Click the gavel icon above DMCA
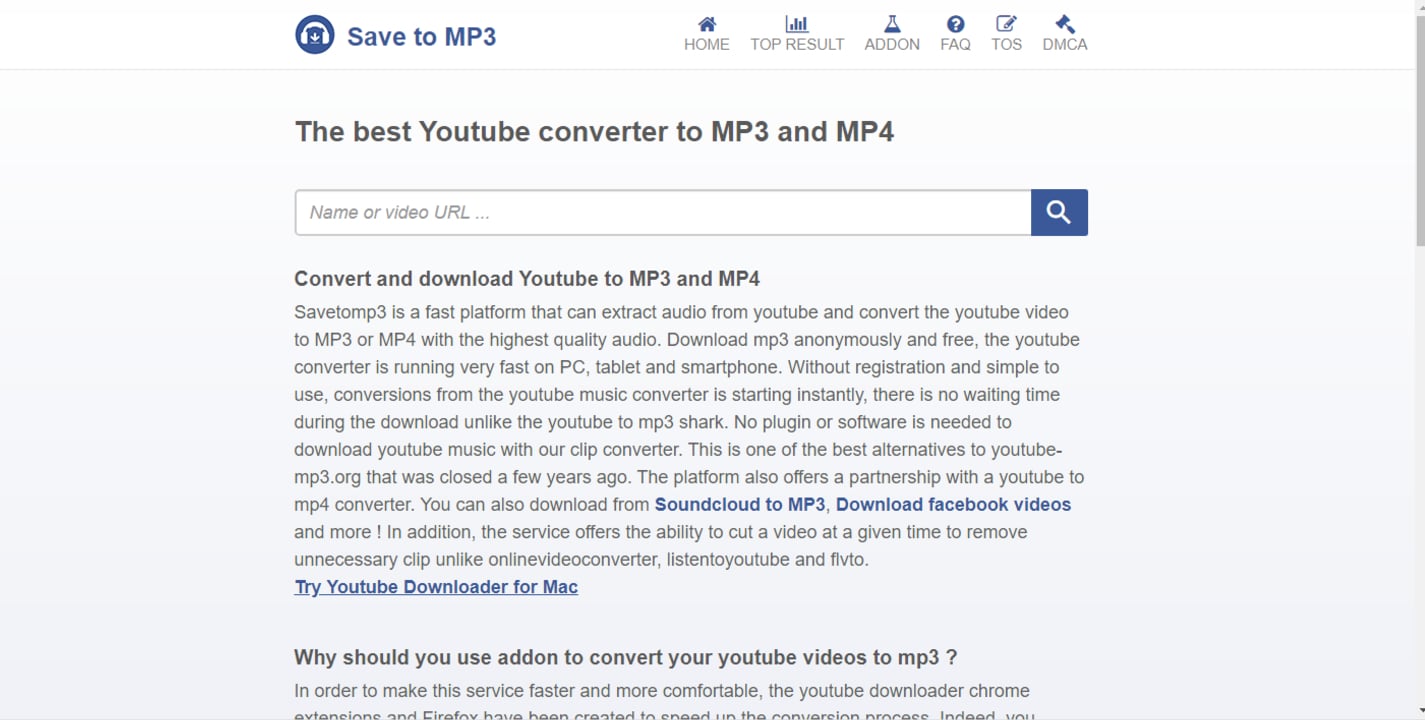Screen dimensions: 1425x720 point(1065,24)
